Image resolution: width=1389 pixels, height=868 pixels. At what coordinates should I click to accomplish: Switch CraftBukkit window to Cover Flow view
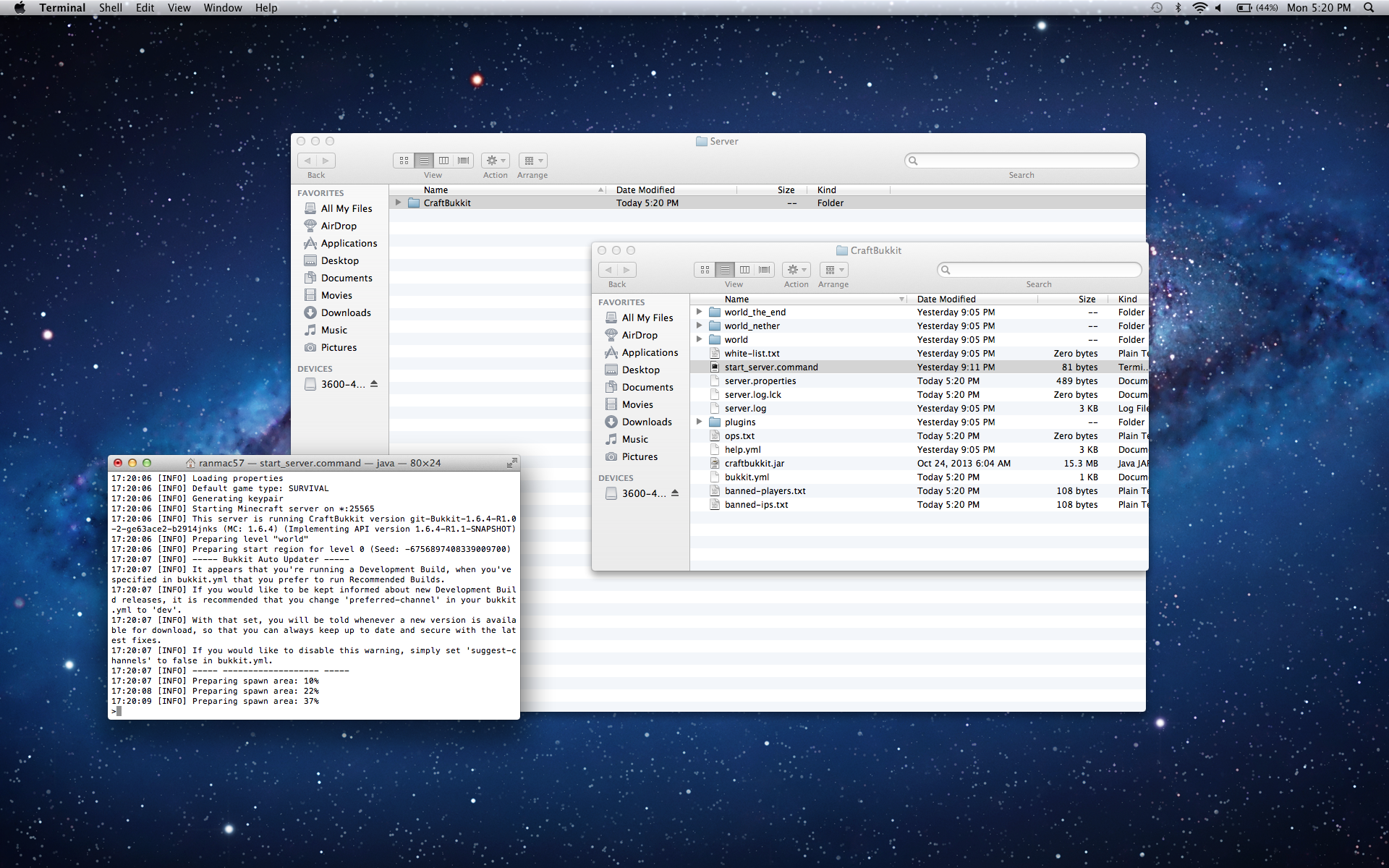[x=765, y=270]
